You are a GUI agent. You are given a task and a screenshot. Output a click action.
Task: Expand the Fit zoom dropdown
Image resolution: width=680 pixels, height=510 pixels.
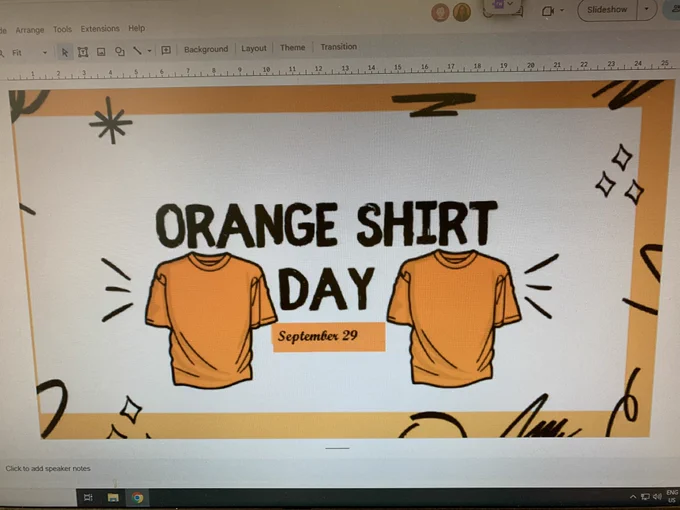(45, 53)
